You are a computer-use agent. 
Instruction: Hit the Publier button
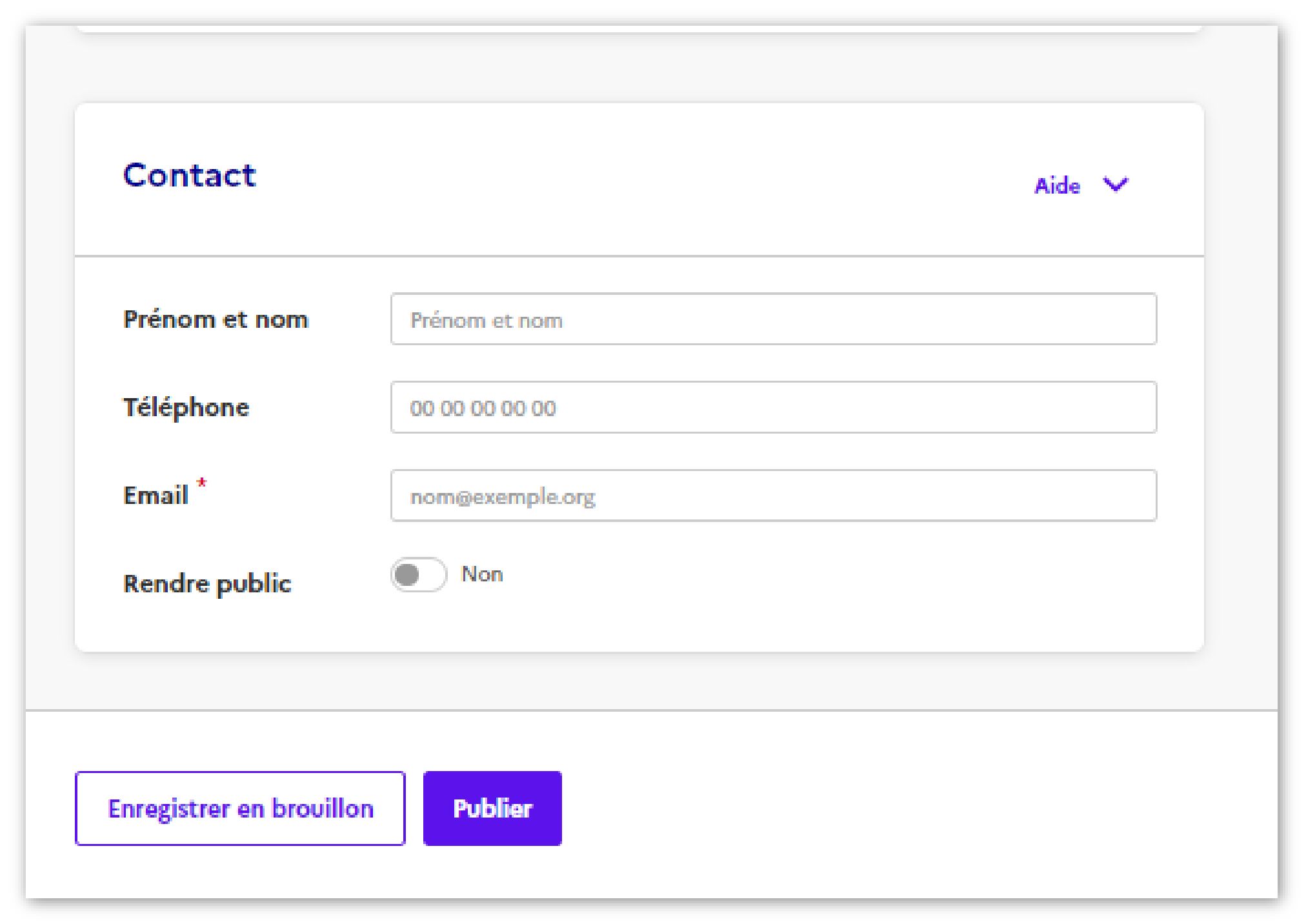tap(492, 808)
